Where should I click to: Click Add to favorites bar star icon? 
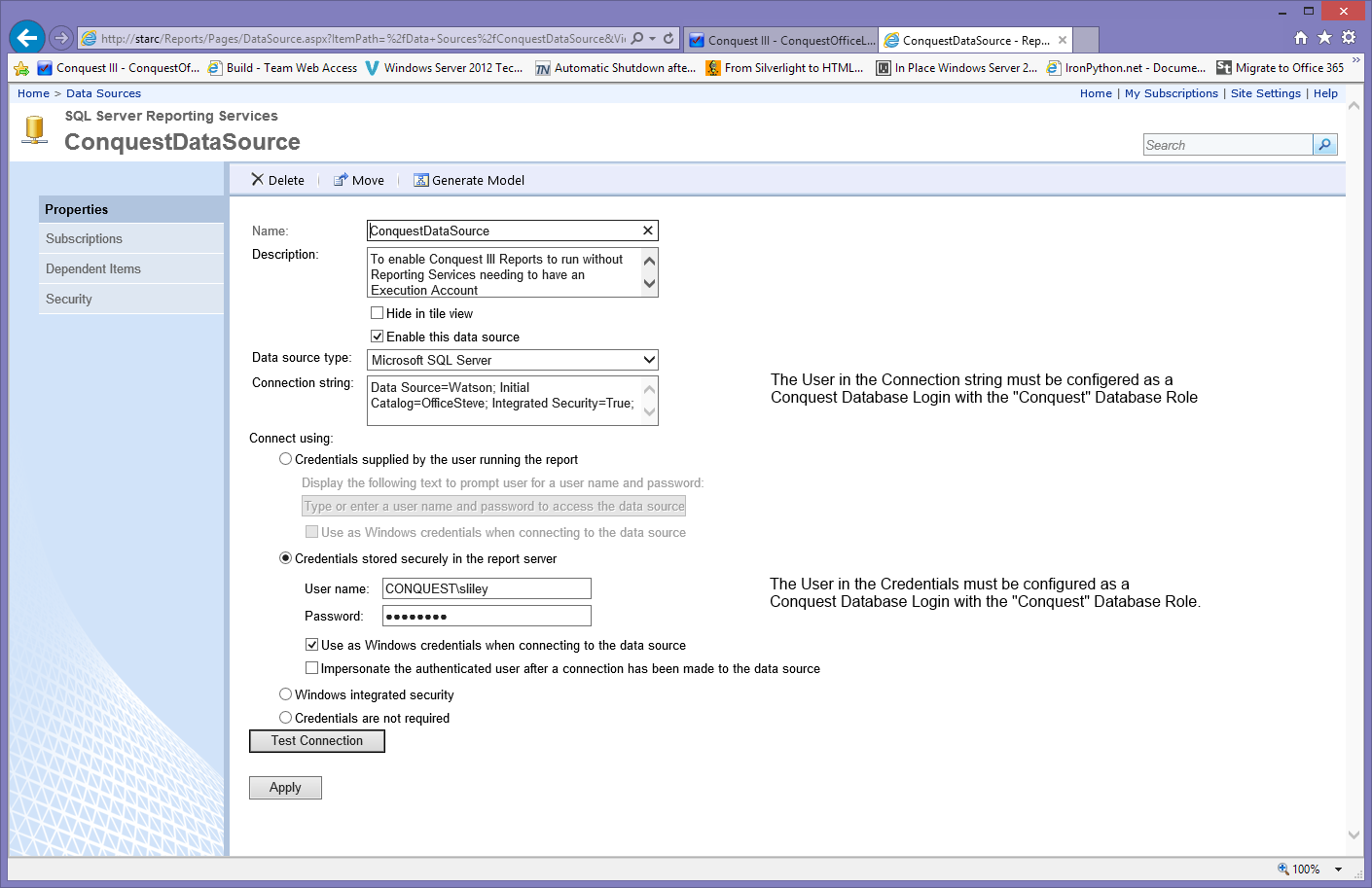pos(21,68)
